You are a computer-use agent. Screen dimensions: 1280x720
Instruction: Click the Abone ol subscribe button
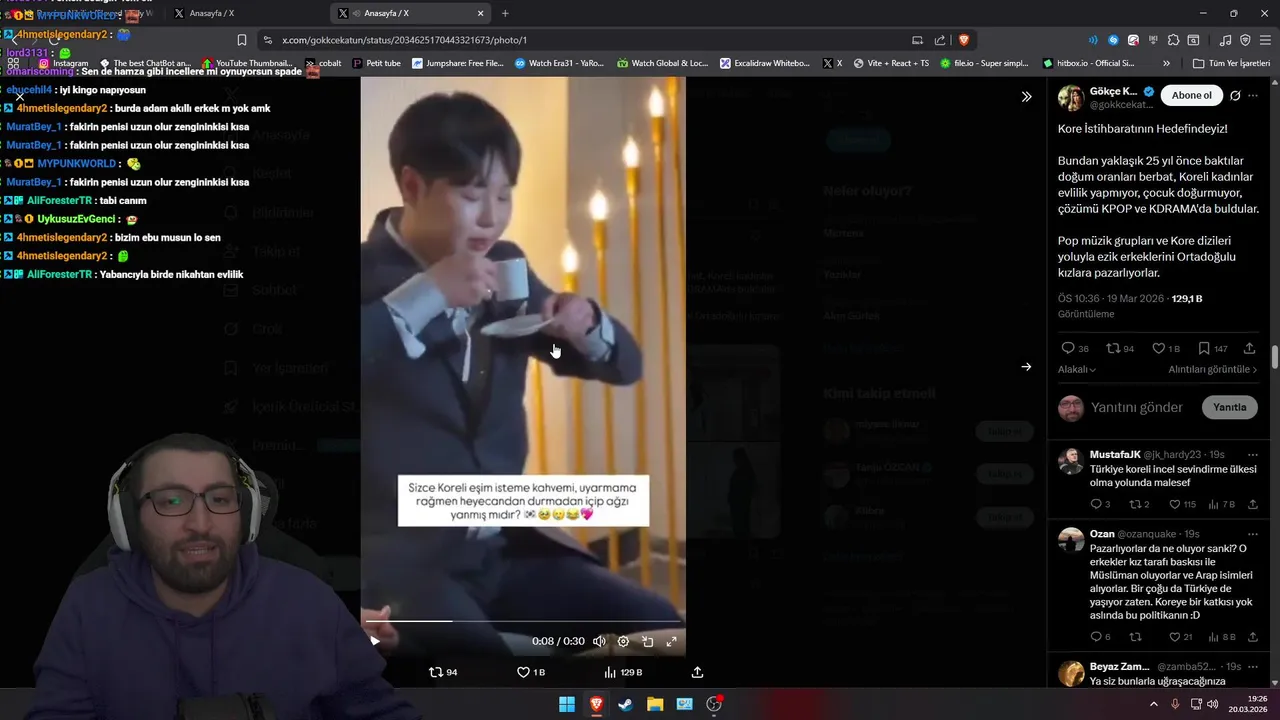[x=1192, y=95]
